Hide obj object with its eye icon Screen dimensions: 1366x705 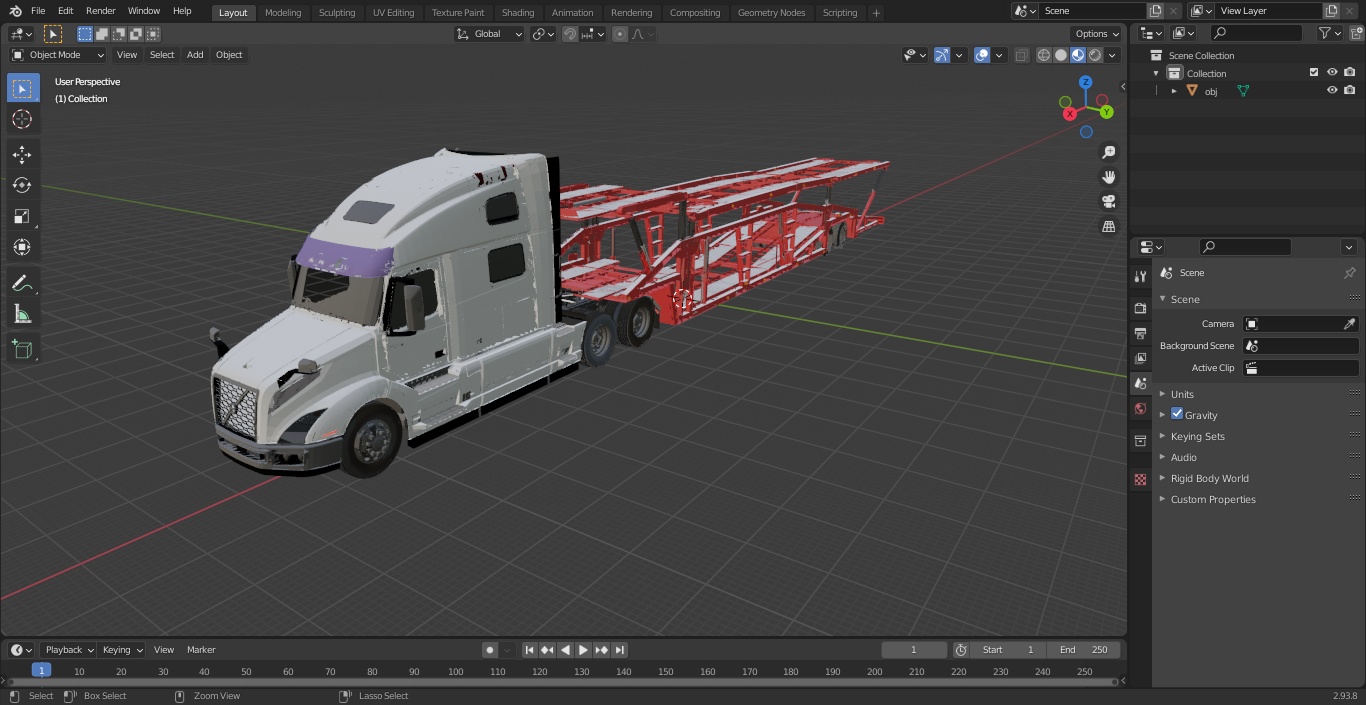pyautogui.click(x=1332, y=90)
